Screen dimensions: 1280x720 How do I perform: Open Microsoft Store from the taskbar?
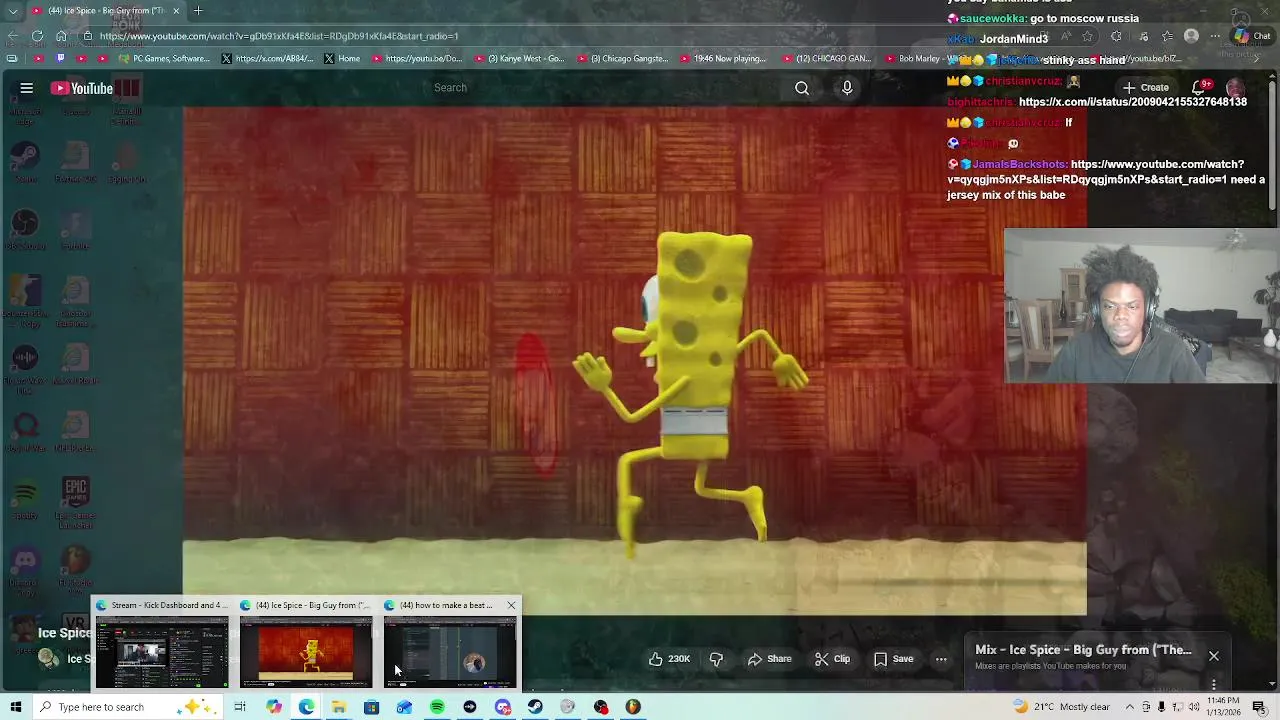coord(371,707)
